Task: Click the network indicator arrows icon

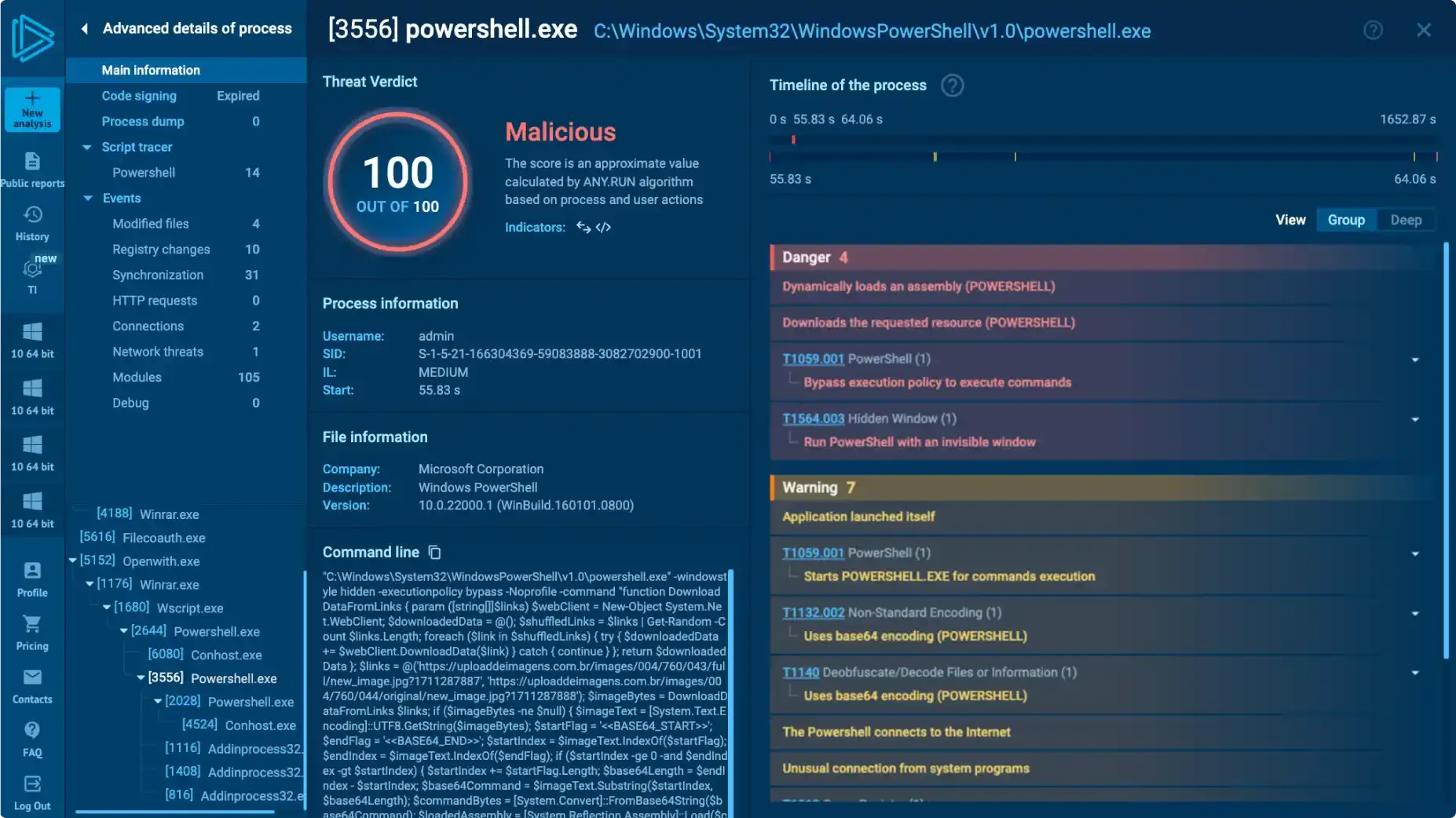Action: pyautogui.click(x=583, y=228)
